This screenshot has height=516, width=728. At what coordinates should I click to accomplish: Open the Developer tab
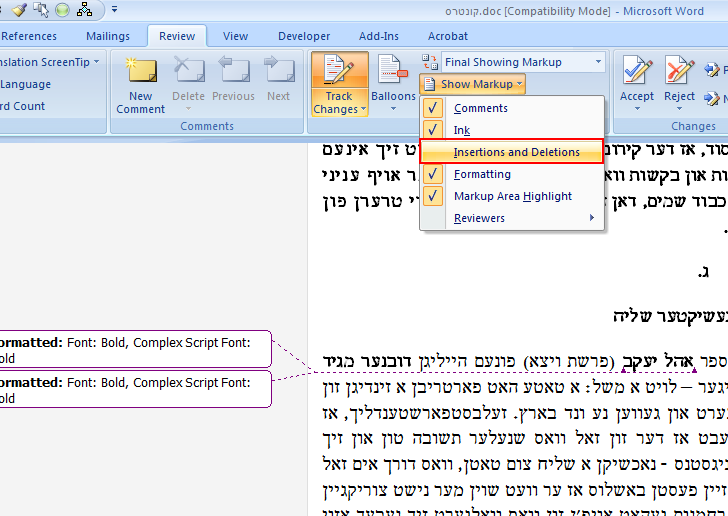coord(304,36)
